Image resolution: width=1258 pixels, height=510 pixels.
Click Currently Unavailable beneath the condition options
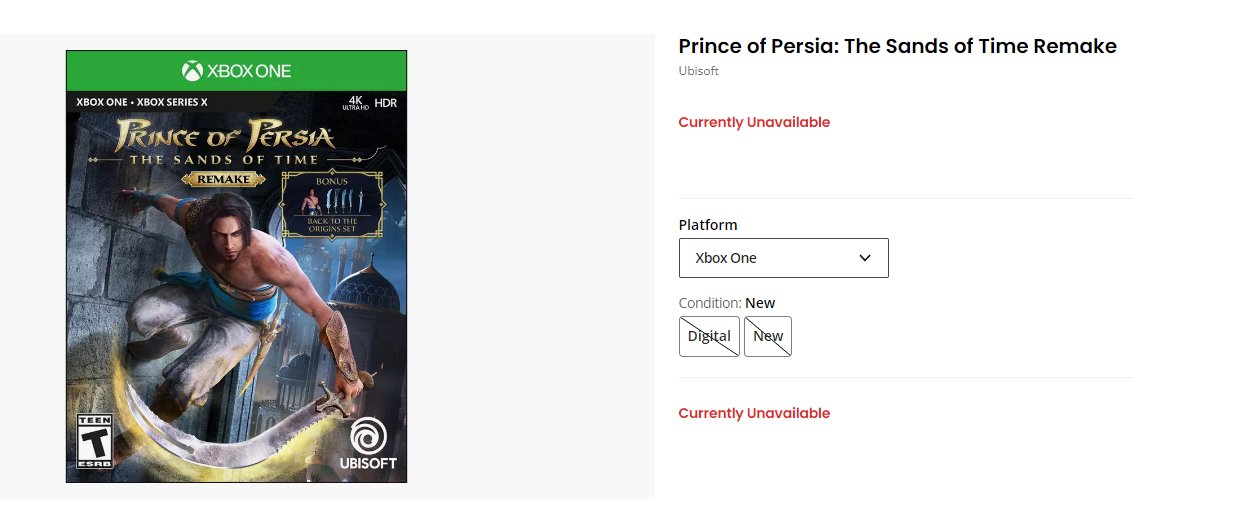(754, 413)
